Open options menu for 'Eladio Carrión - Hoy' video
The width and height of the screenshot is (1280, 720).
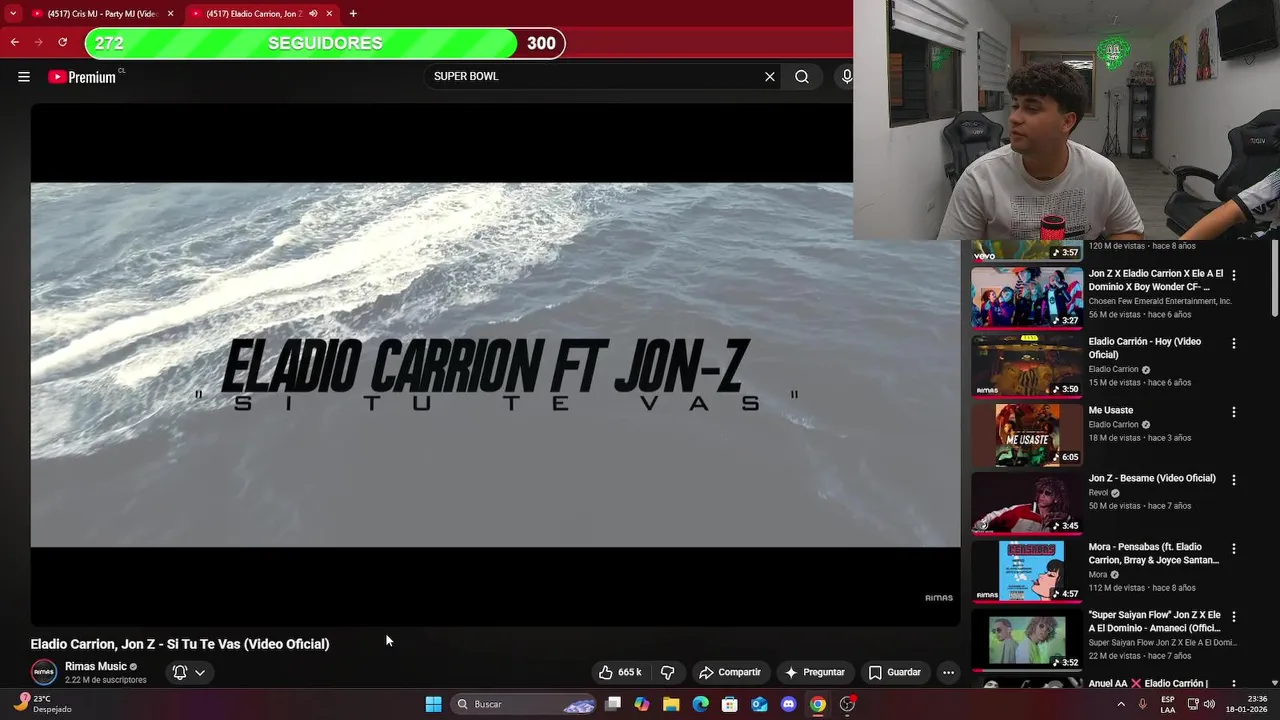1234,343
